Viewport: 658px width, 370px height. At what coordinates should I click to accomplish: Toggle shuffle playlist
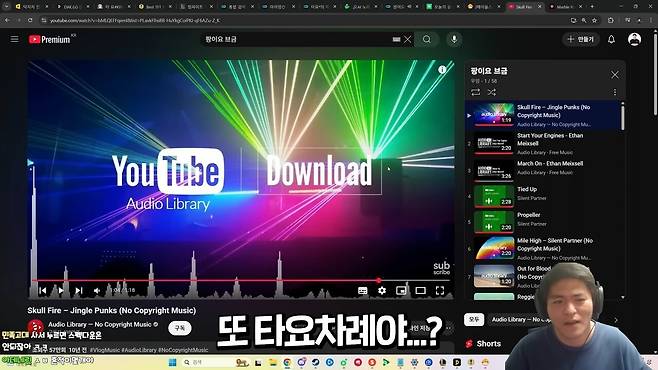[492, 92]
